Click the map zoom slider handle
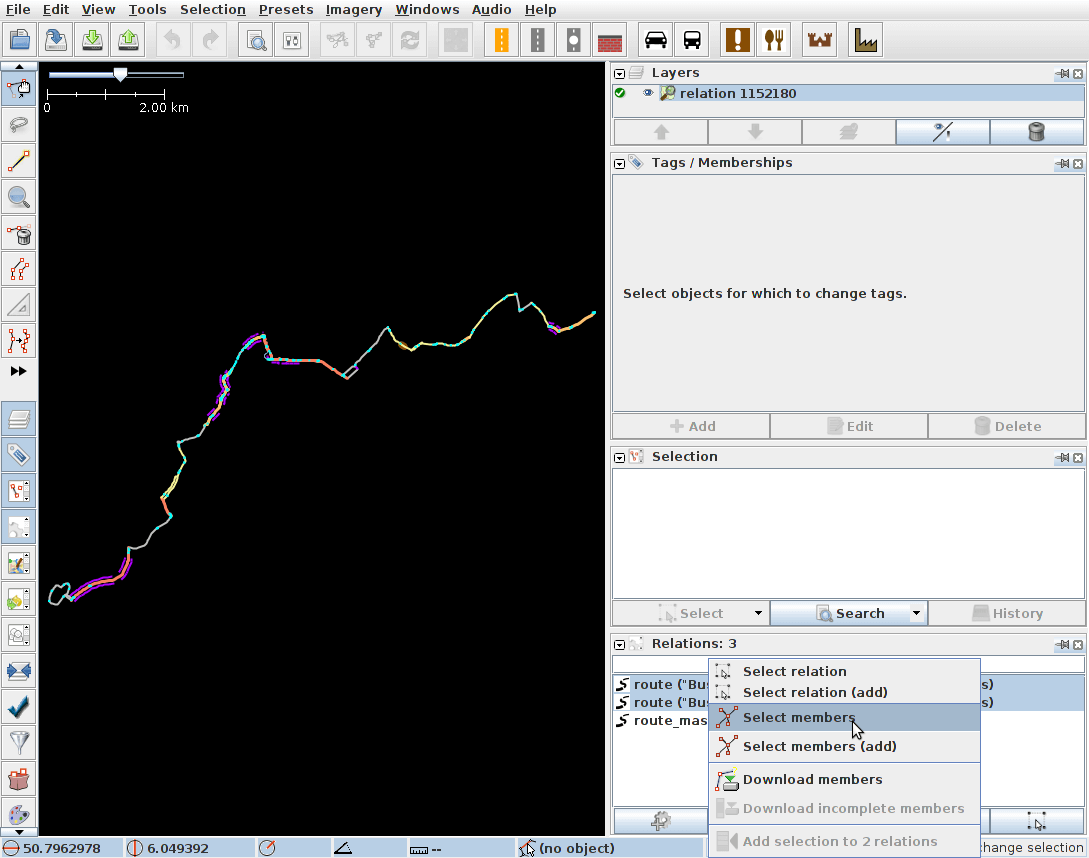The image size is (1089, 858). click(x=120, y=74)
